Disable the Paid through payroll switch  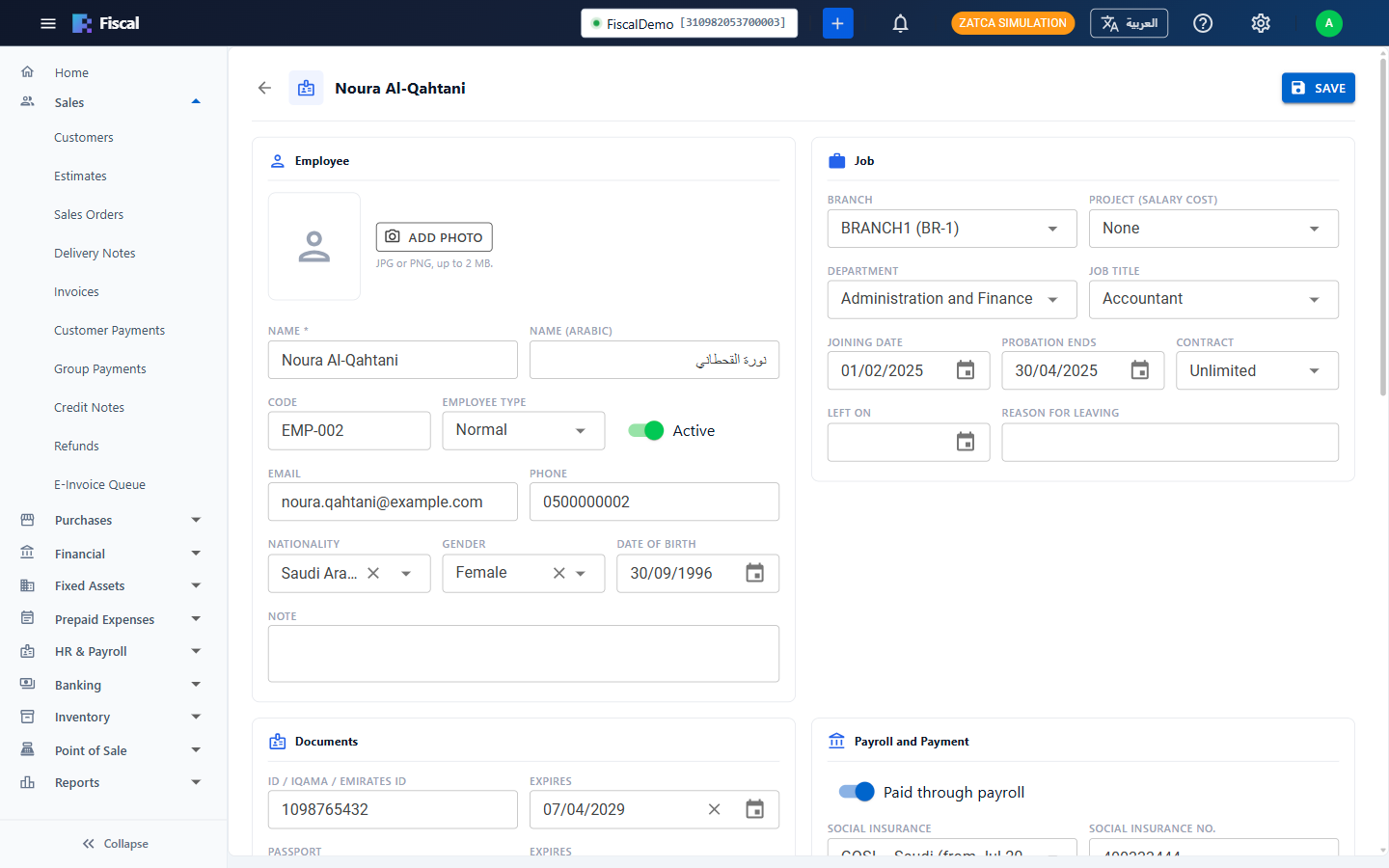coord(857,792)
